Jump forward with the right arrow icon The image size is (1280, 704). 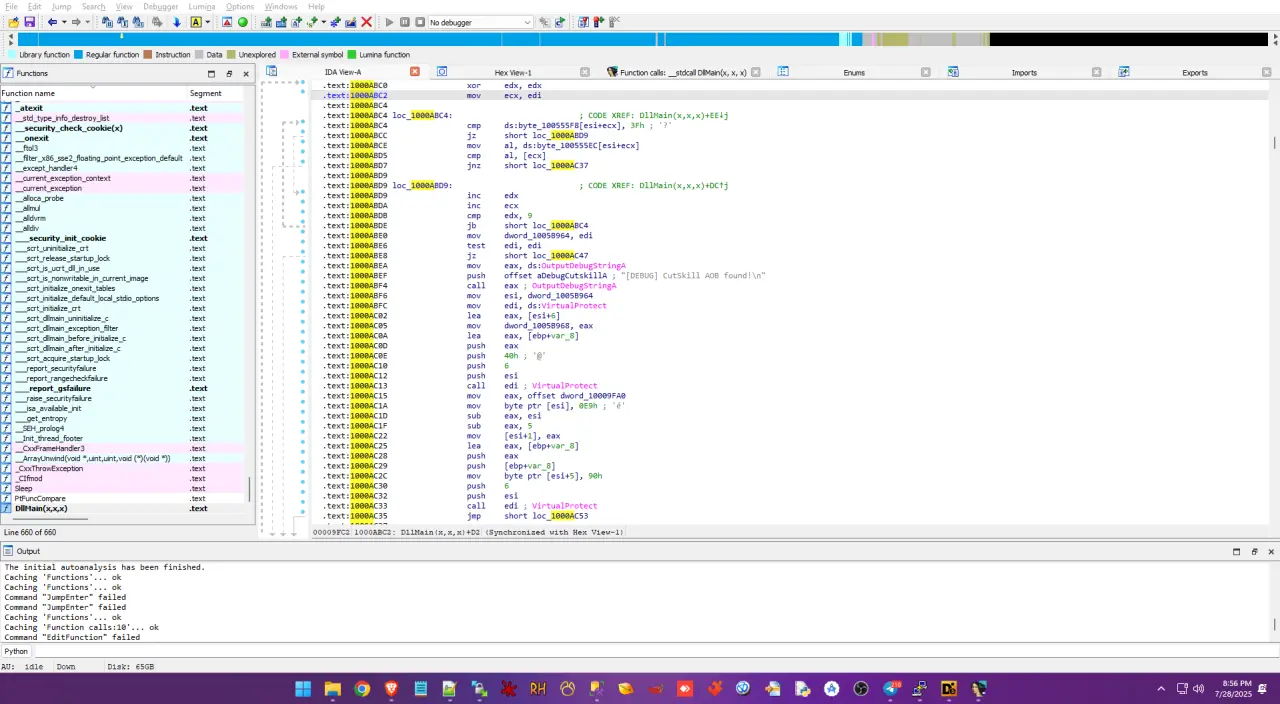pyautogui.click(x=75, y=22)
